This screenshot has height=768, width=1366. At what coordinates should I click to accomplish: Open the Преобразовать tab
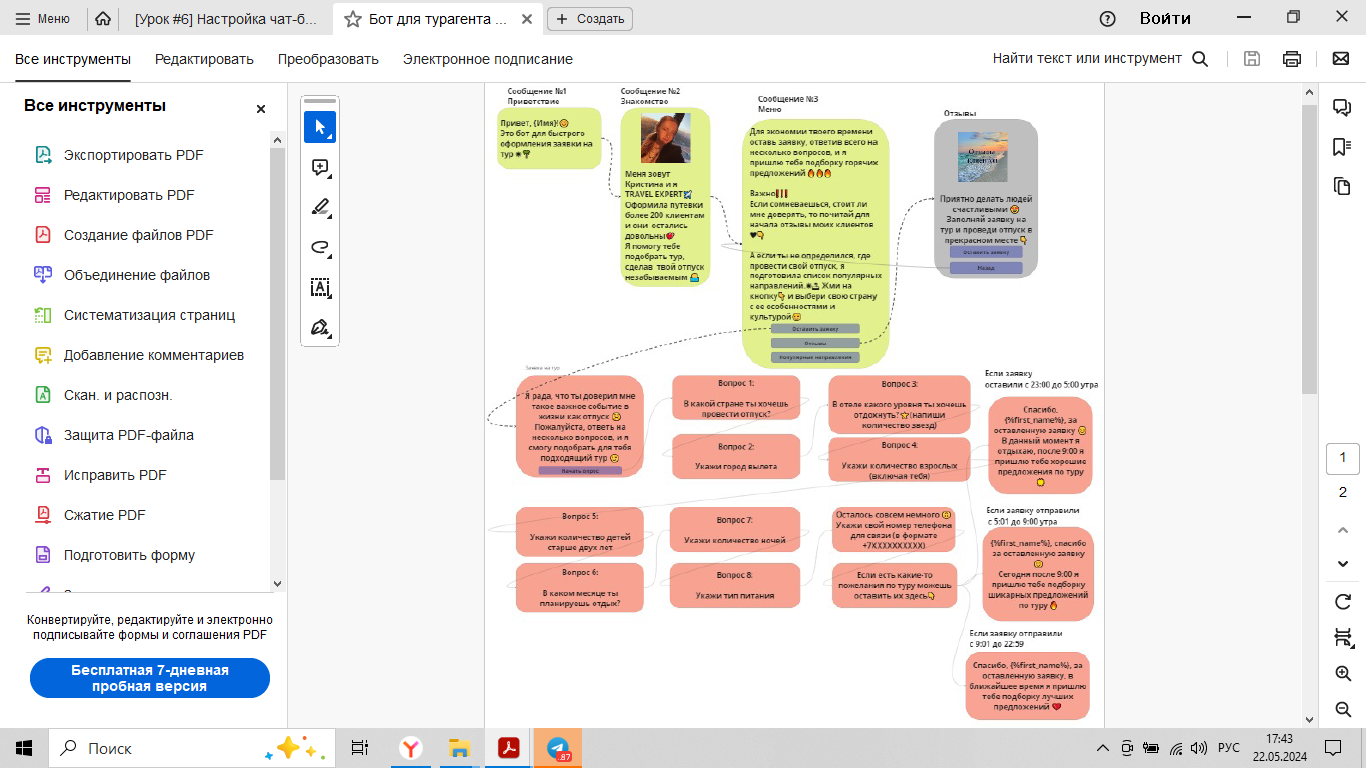(328, 59)
